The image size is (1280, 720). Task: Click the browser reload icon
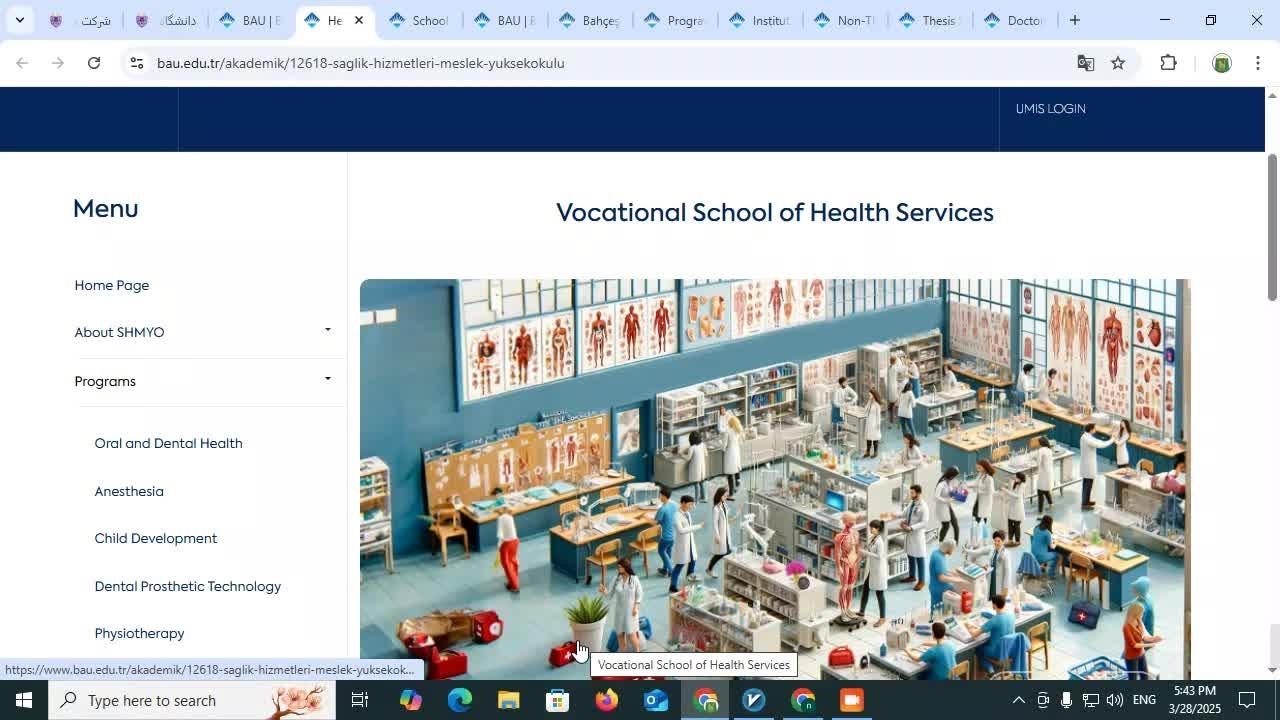point(94,63)
